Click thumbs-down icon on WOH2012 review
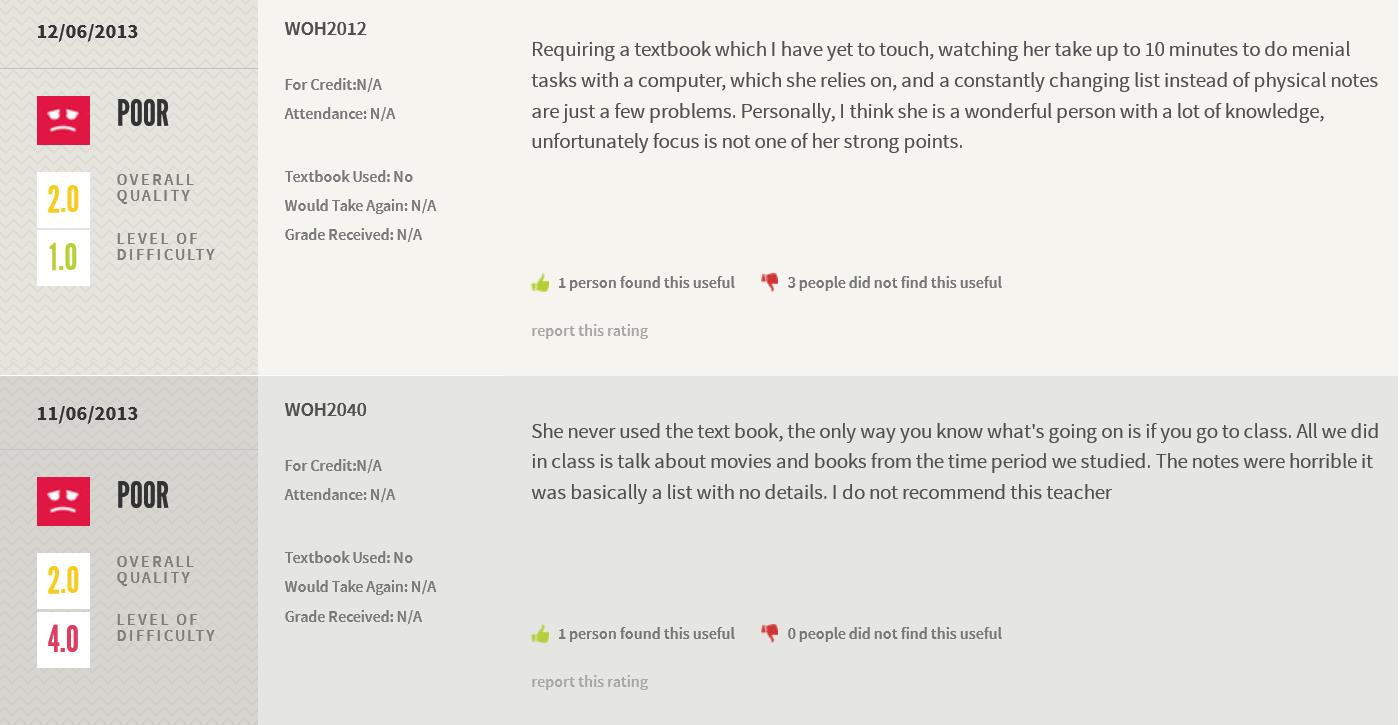 769,283
